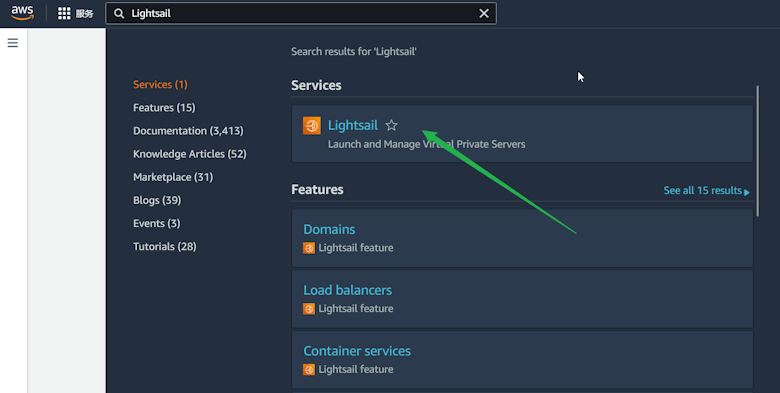This screenshot has height=393, width=780.
Task: Select the Blogs (39) filter
Action: coord(157,200)
